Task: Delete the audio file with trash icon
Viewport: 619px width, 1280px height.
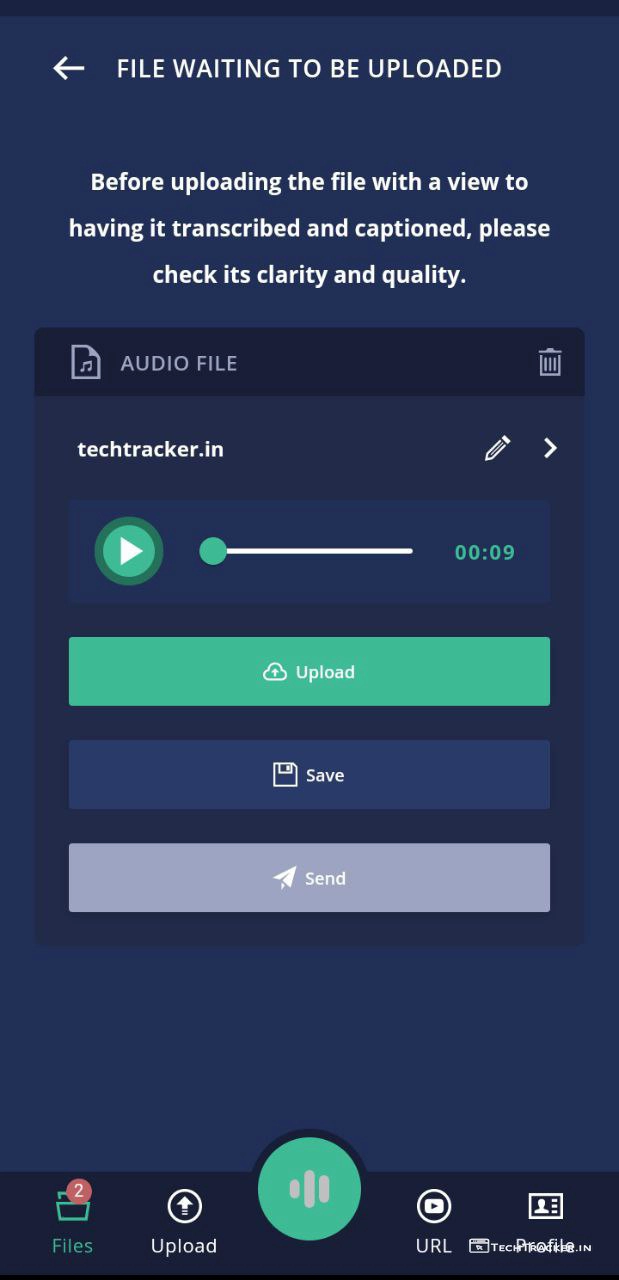Action: pyautogui.click(x=549, y=362)
